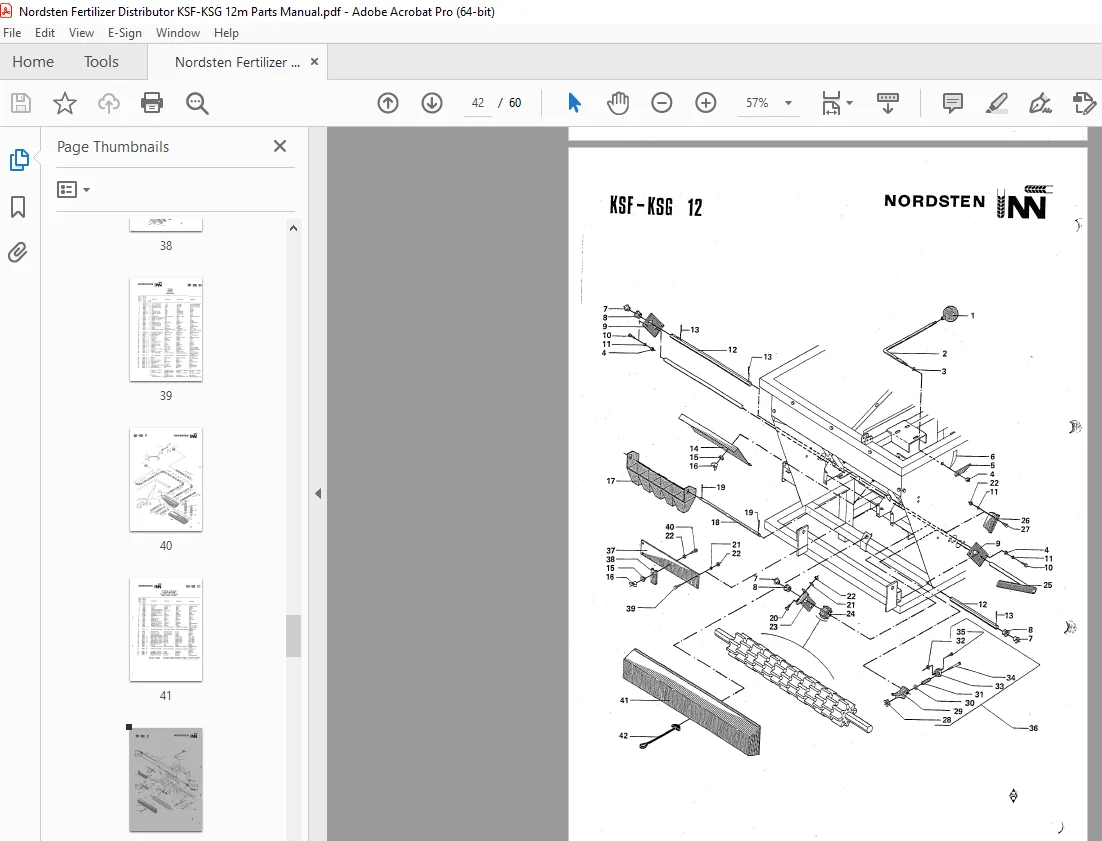
Task: Select page 40 thumbnail
Action: [x=166, y=480]
